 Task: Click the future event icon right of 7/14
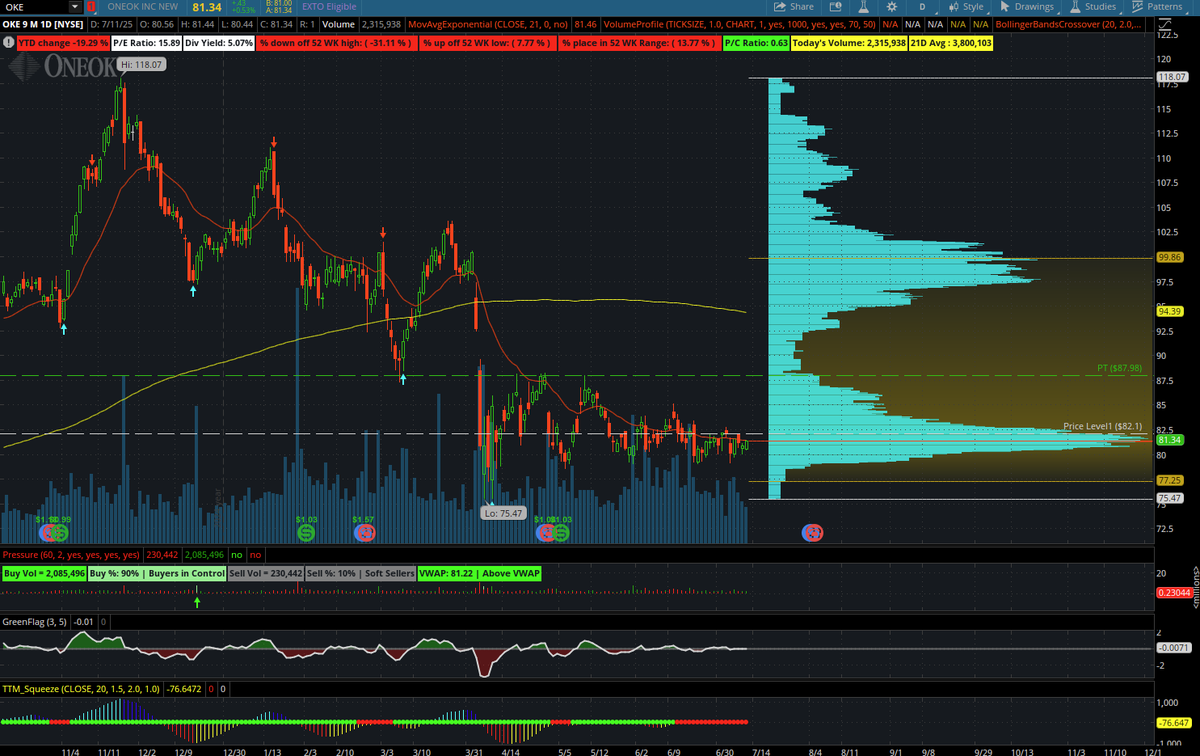pyautogui.click(x=814, y=531)
